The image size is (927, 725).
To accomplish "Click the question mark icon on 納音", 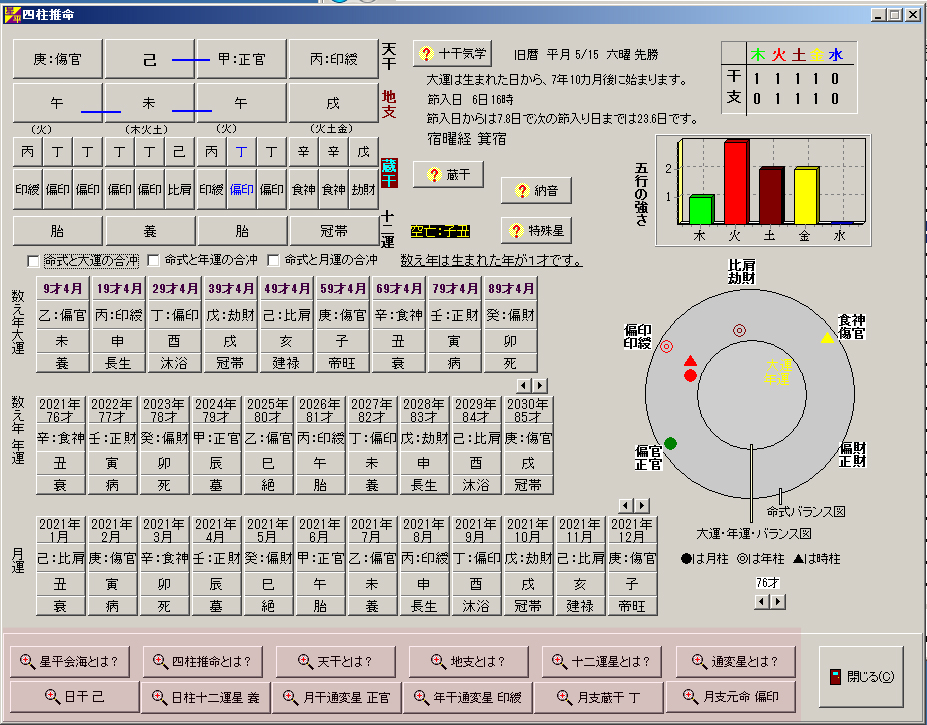I will pos(522,190).
